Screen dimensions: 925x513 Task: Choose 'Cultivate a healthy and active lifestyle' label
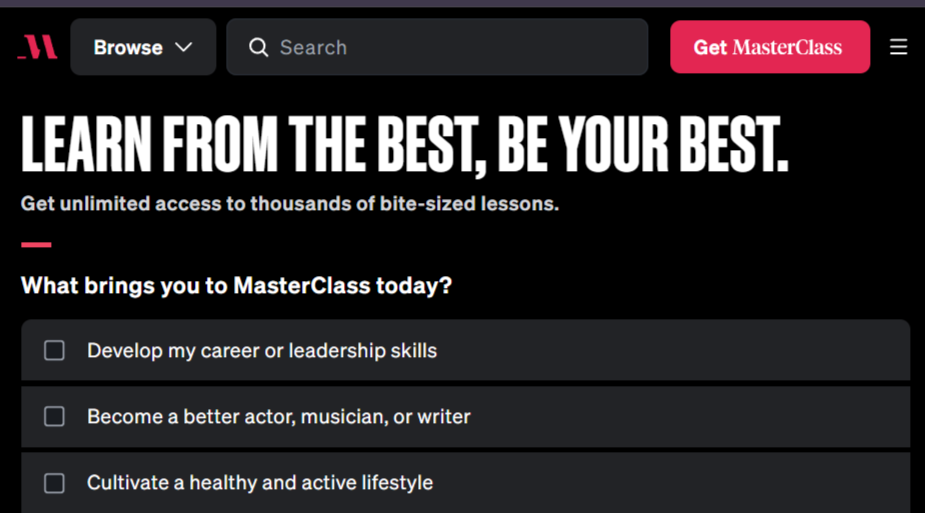(260, 483)
